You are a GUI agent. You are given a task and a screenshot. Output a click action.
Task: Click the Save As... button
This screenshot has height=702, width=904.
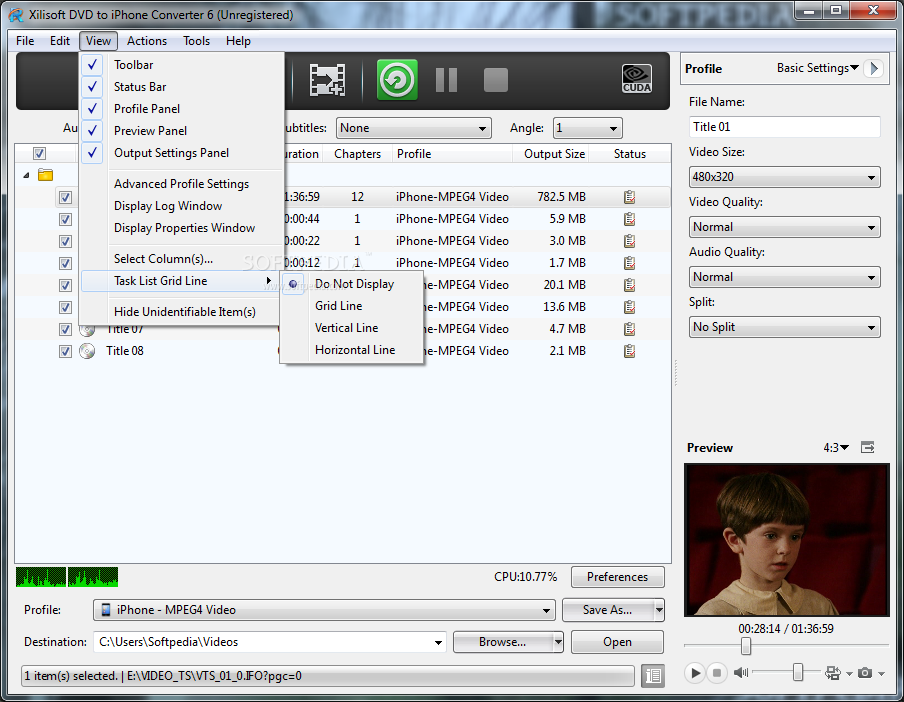point(607,610)
